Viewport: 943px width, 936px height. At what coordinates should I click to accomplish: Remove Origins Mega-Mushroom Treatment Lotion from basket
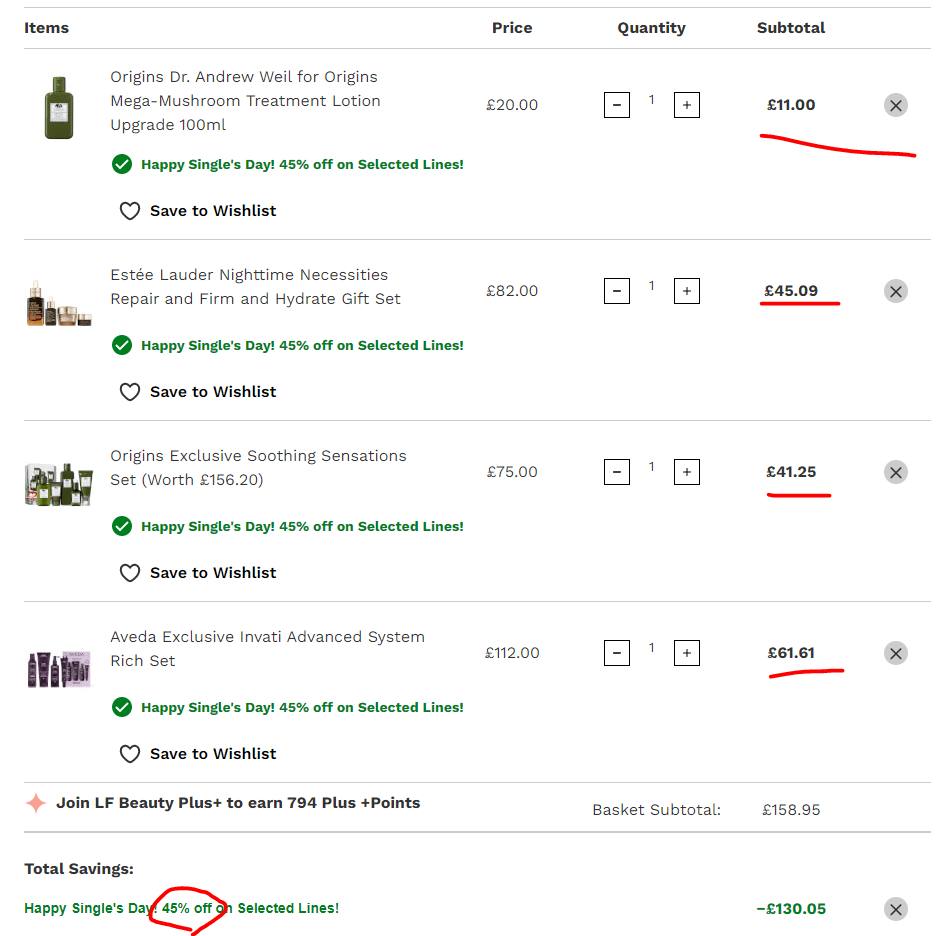pyautogui.click(x=895, y=105)
